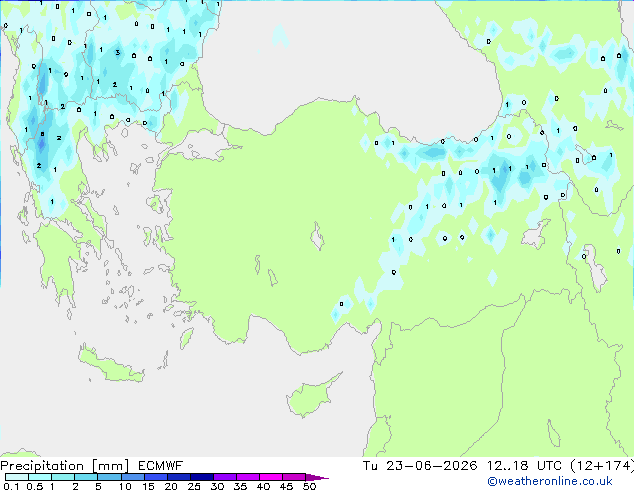This screenshot has height=490, width=634.
Task: Click the '(12+174)' forecast offset text
Action: [602, 466]
